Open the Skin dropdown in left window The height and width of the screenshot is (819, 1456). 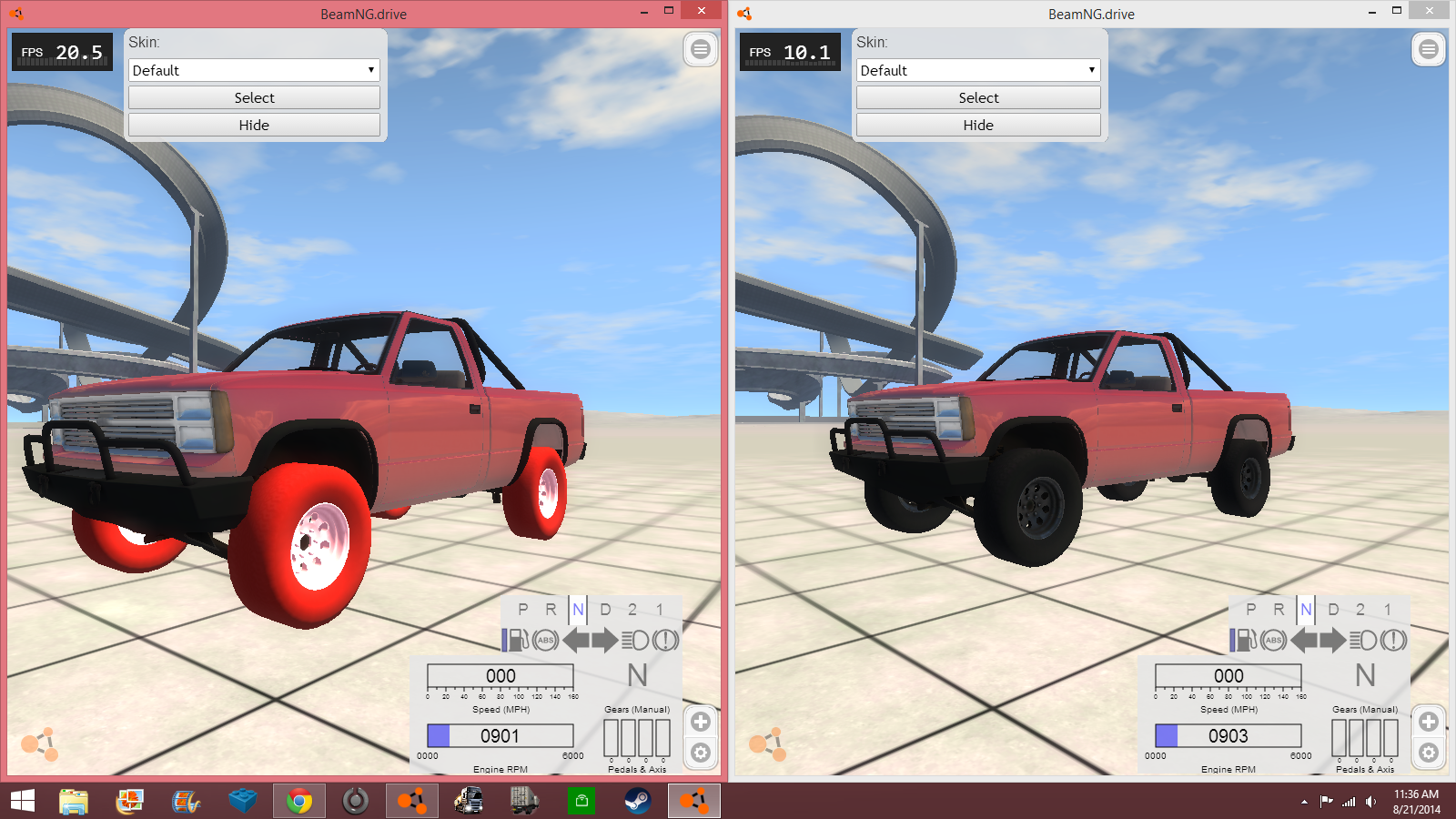tap(254, 70)
